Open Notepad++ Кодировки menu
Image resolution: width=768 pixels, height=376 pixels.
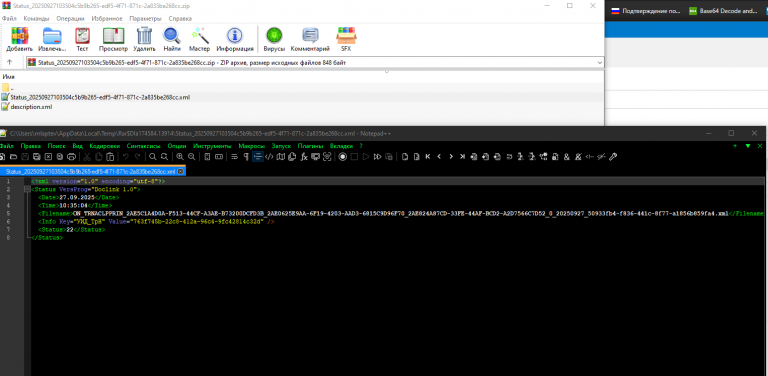point(105,146)
